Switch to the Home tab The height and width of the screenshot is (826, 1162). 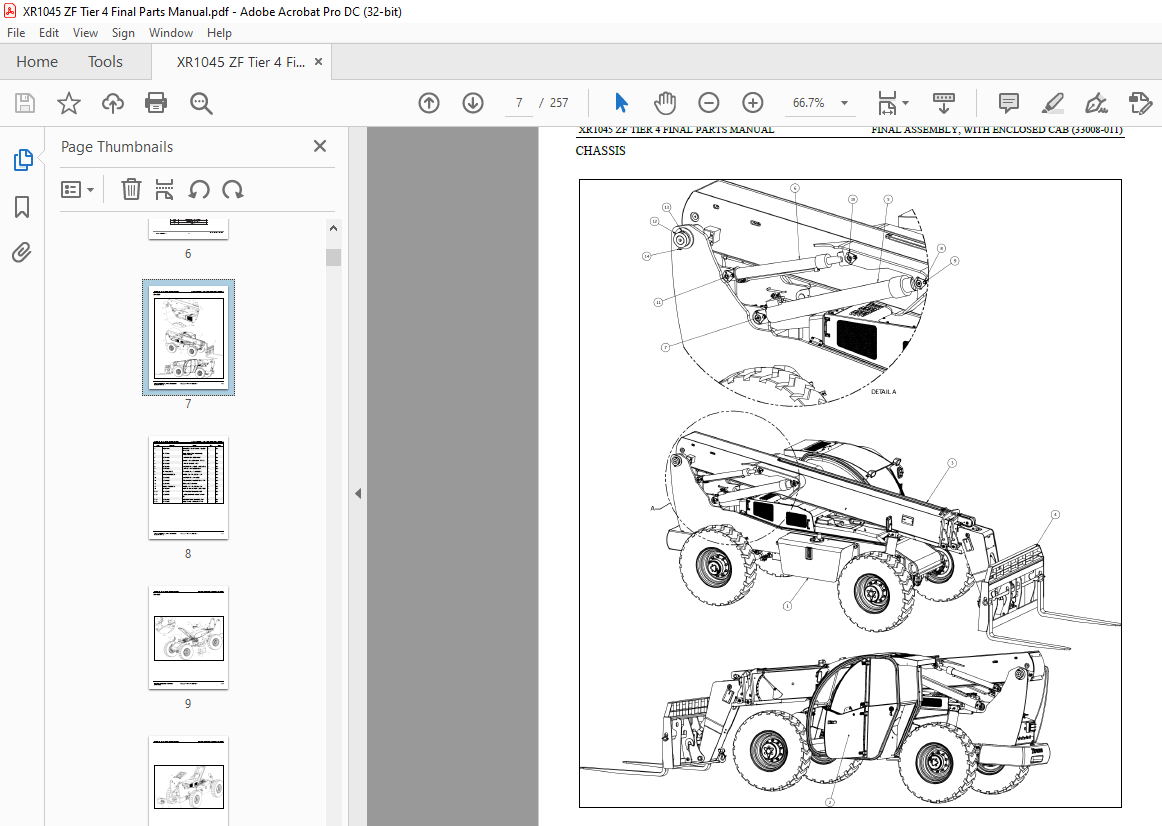click(37, 61)
